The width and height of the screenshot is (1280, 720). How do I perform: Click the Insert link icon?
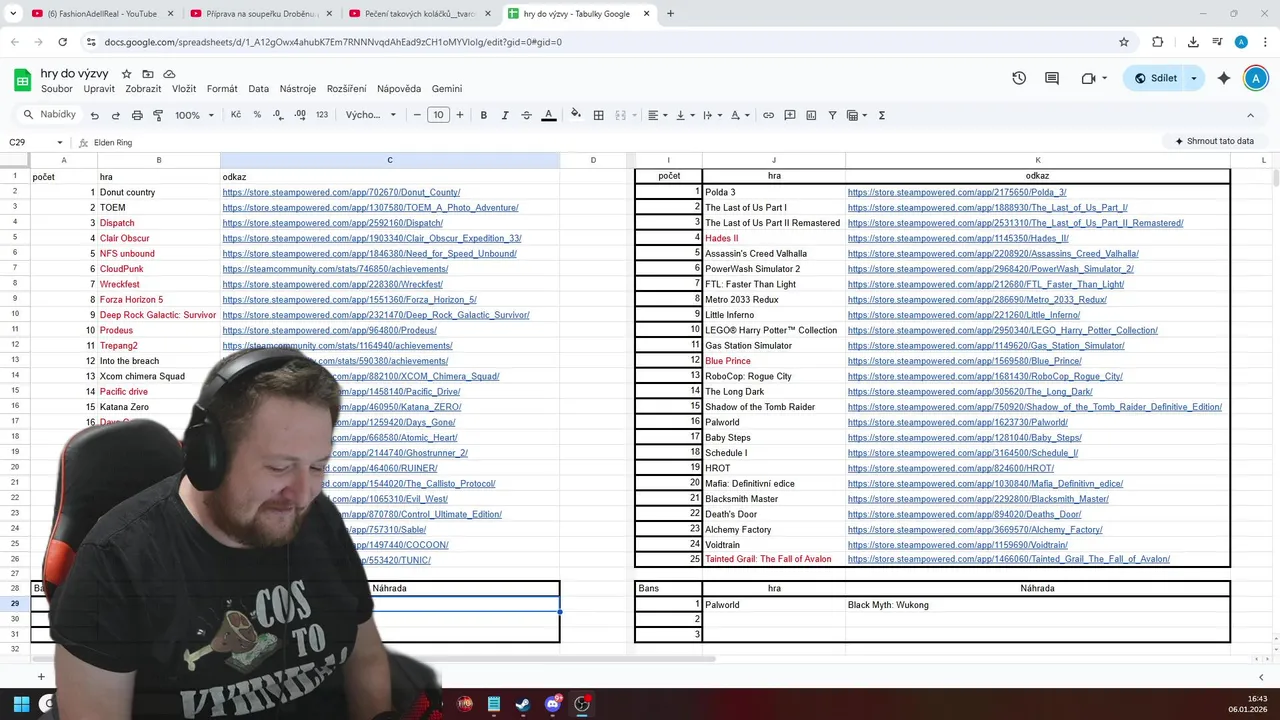click(x=768, y=115)
